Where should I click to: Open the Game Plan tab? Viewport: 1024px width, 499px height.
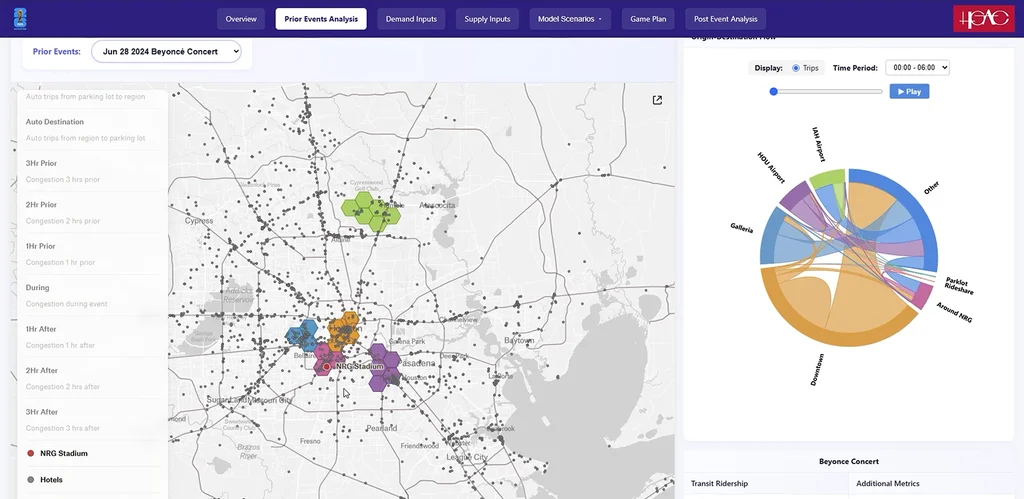pos(648,19)
